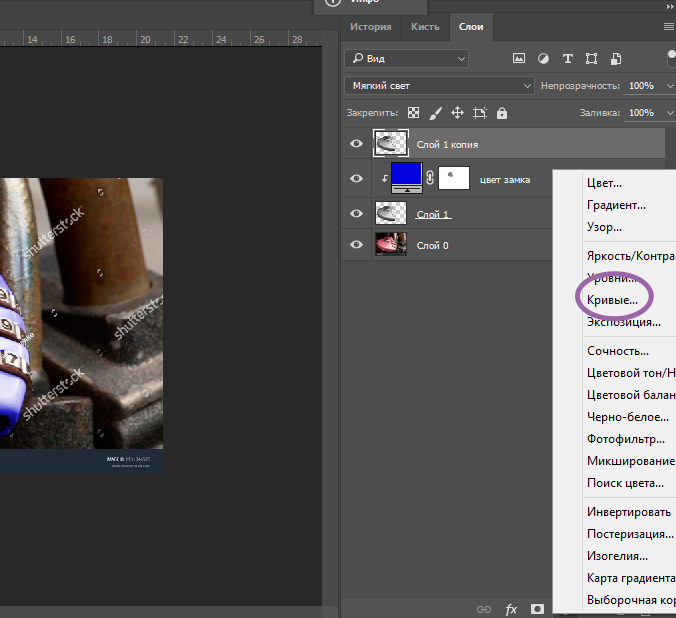This screenshot has height=618, width=676.
Task: Select the Слой 1 layer thumbnail
Action: tap(391, 213)
